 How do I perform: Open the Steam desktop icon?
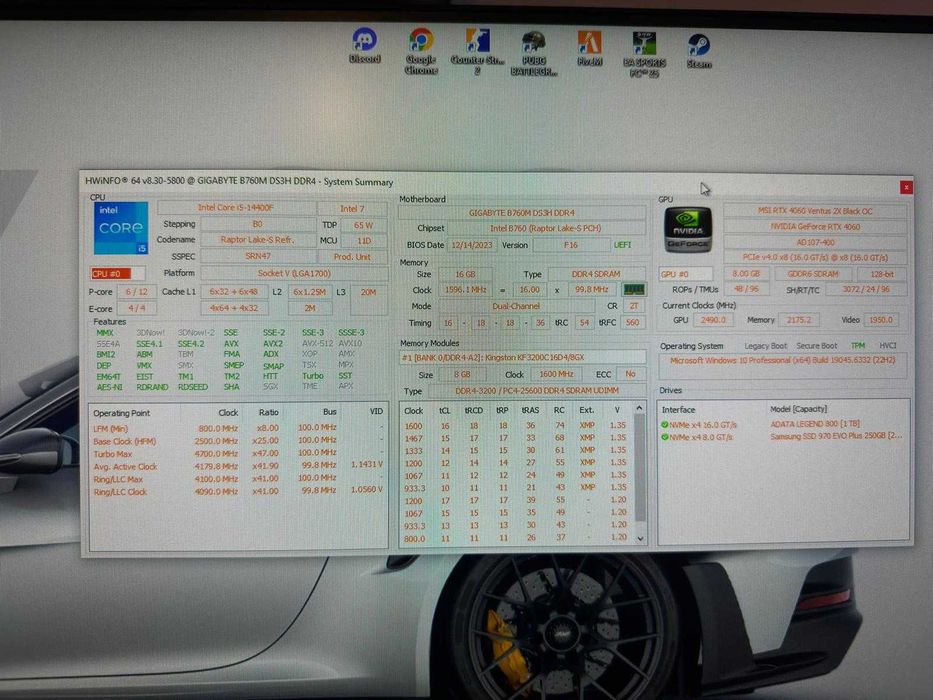click(x=699, y=51)
